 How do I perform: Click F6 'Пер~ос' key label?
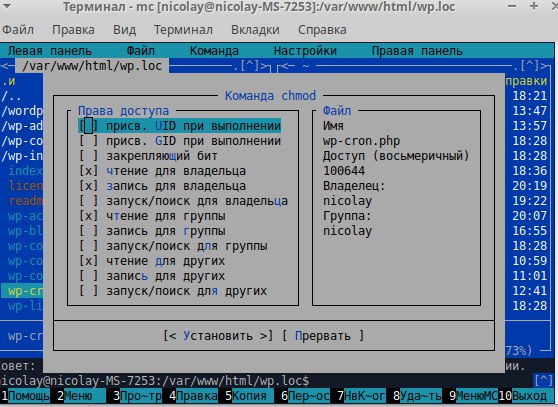click(309, 396)
